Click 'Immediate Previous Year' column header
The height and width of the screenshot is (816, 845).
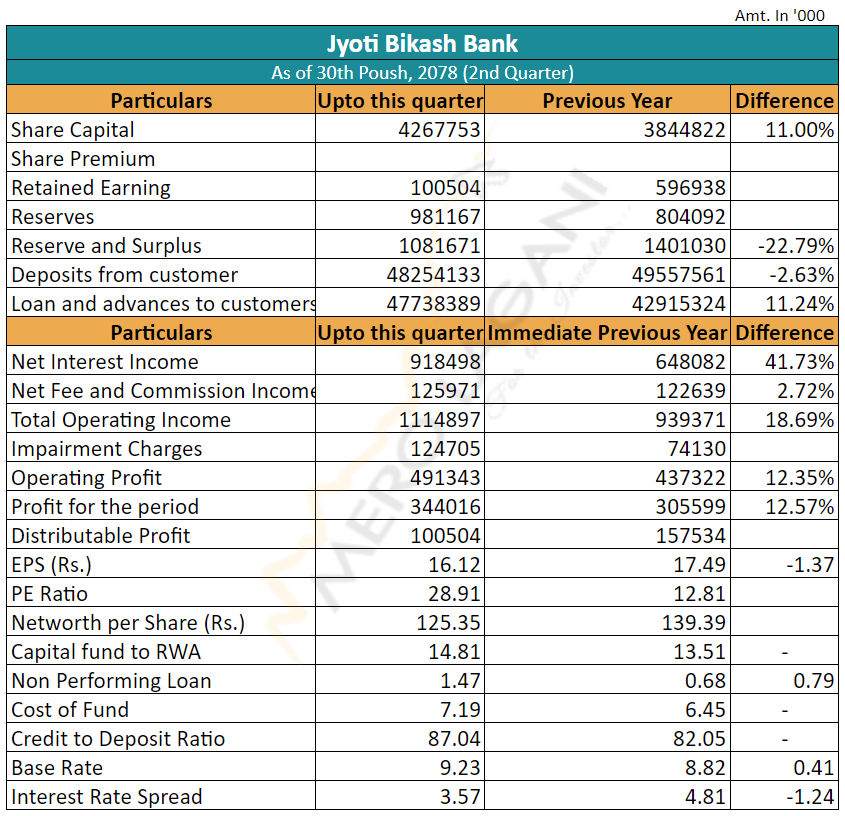pos(607,333)
